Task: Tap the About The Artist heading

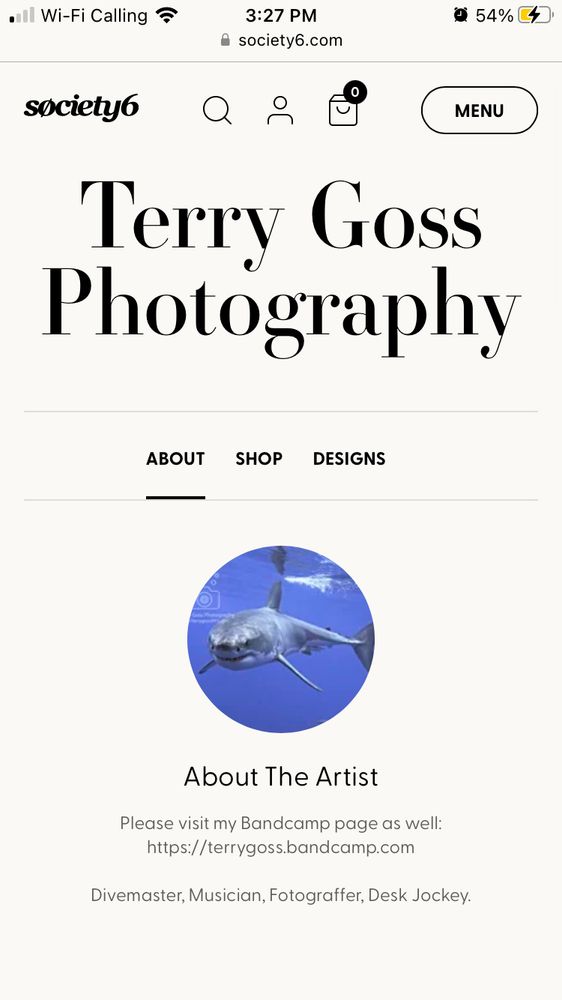Action: (x=281, y=776)
